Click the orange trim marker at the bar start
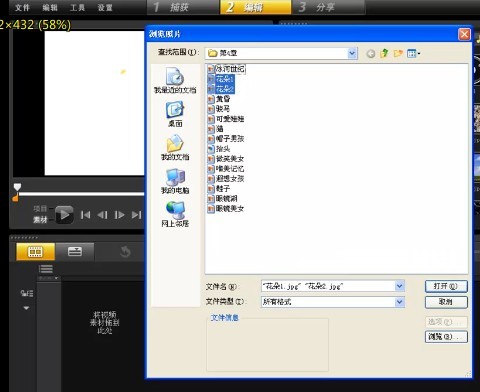 (x=15, y=198)
